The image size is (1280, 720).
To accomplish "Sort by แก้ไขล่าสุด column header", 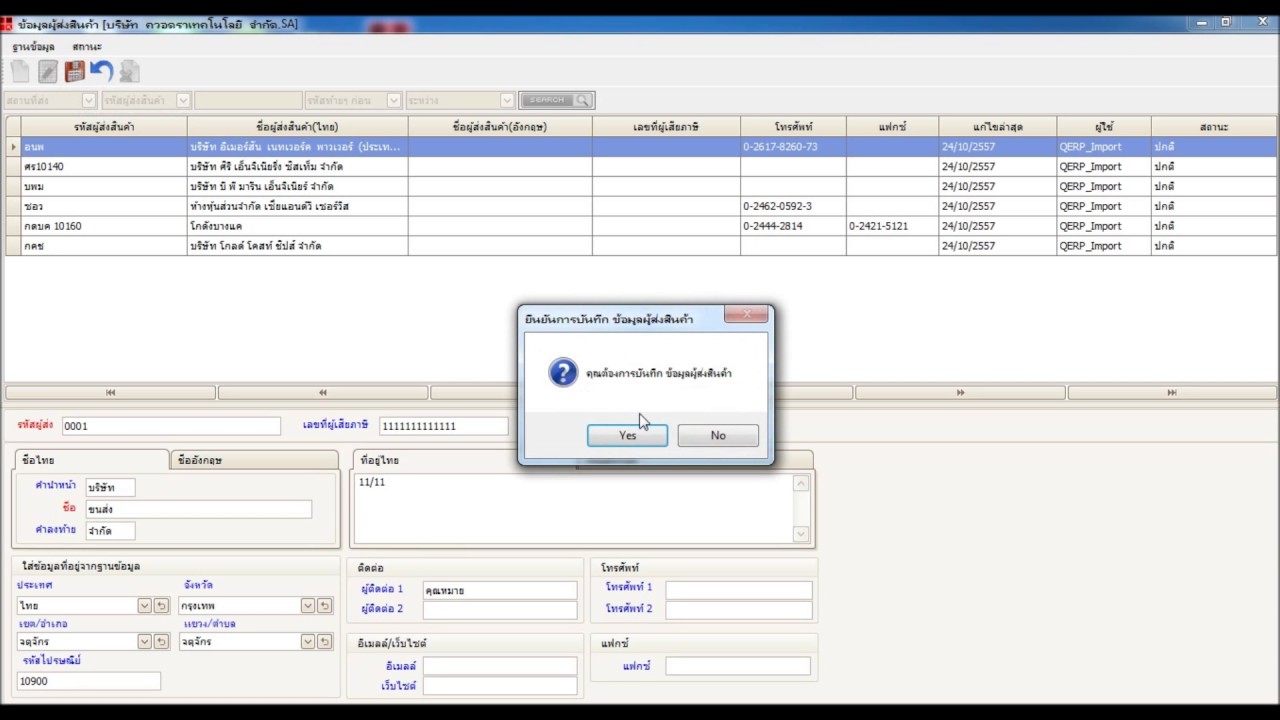I will (x=997, y=127).
